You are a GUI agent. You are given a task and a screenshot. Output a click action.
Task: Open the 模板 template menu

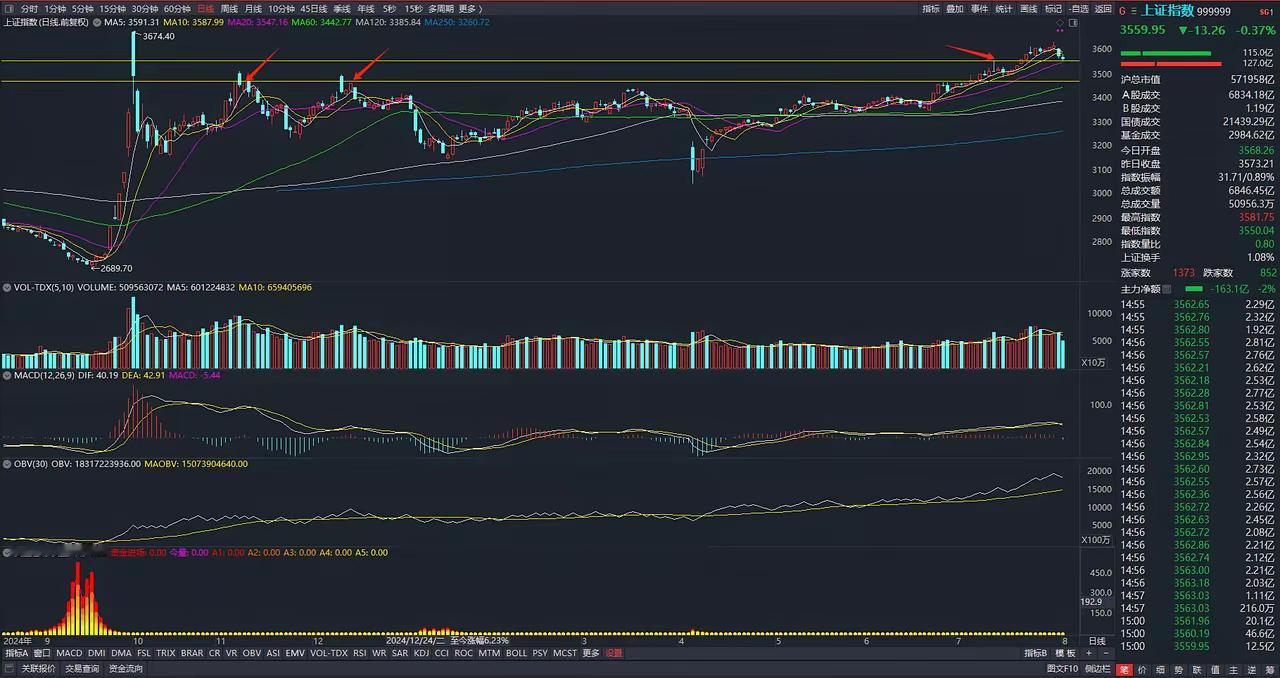(1065, 653)
